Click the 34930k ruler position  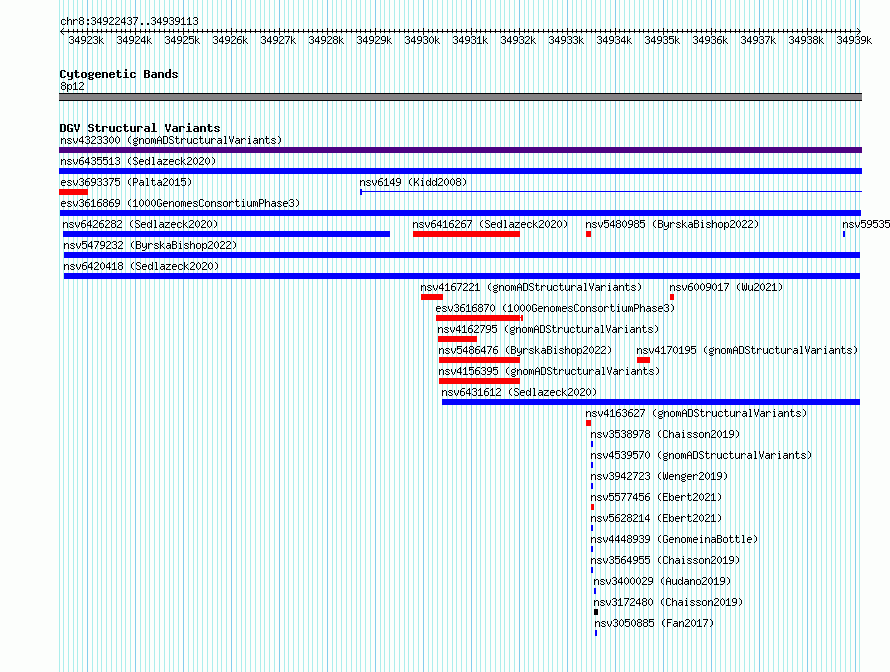click(422, 40)
